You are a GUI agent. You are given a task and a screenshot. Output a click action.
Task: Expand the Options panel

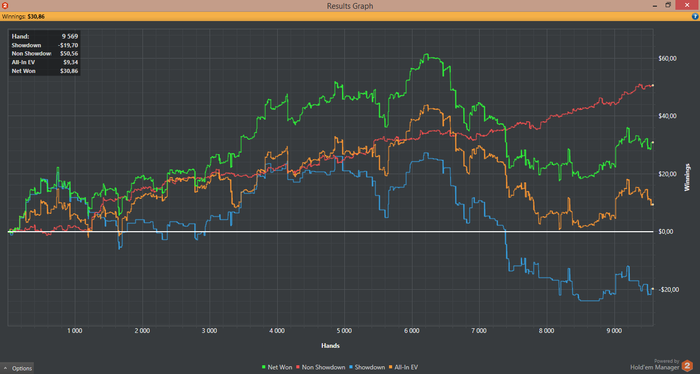tap(17, 368)
